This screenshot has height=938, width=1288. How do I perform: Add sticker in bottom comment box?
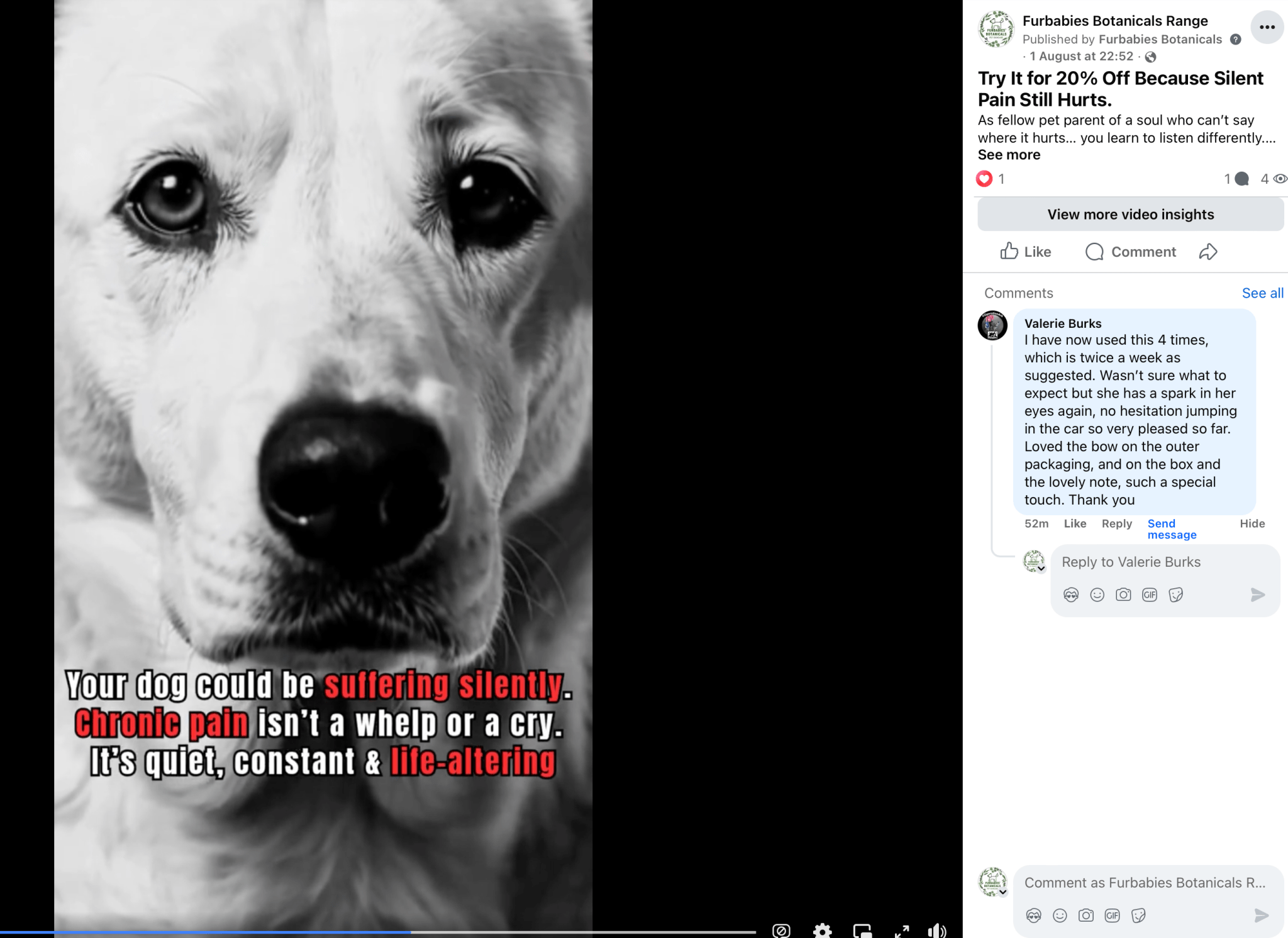click(1138, 915)
